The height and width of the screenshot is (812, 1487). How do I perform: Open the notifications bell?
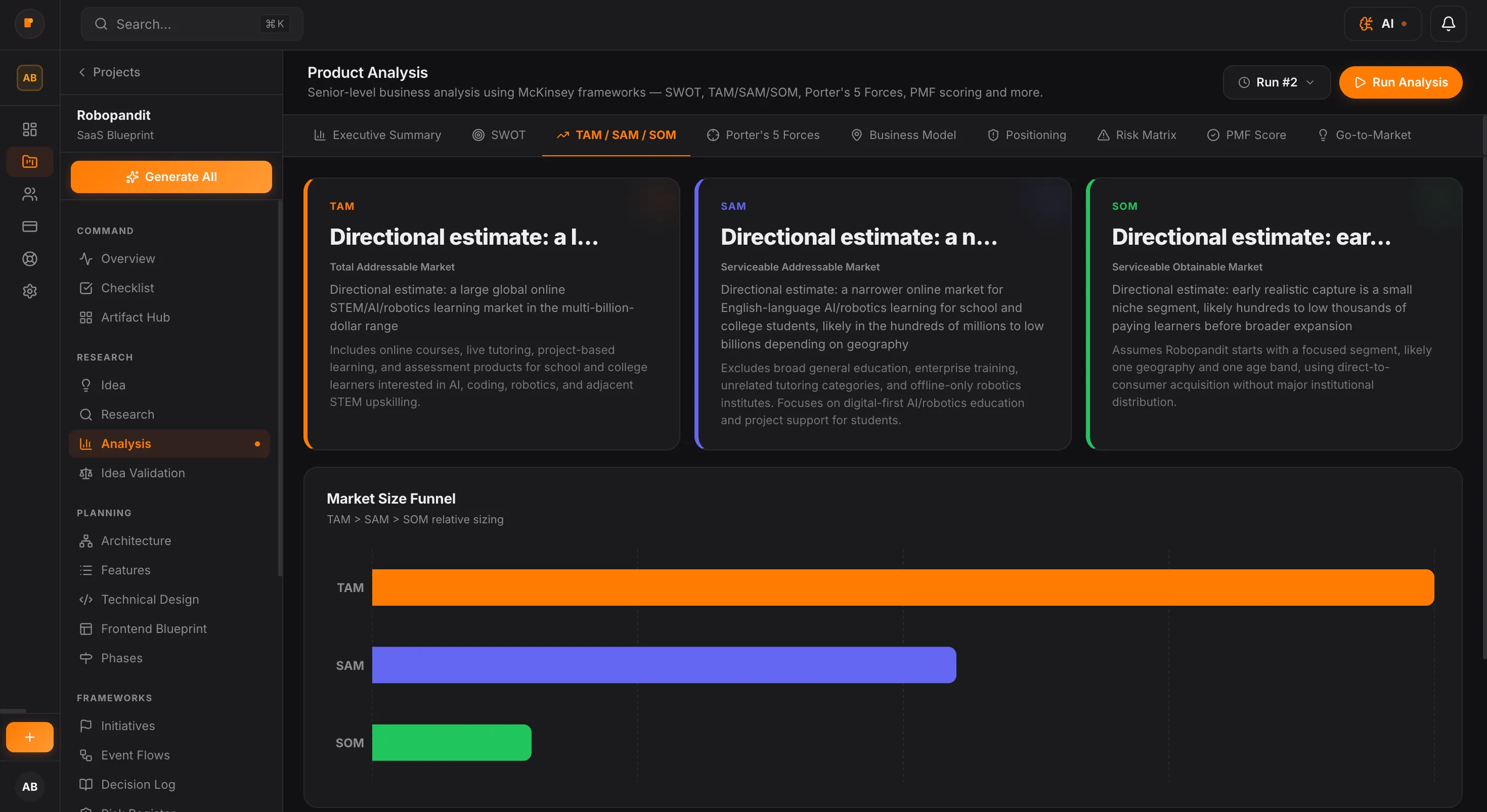1448,24
